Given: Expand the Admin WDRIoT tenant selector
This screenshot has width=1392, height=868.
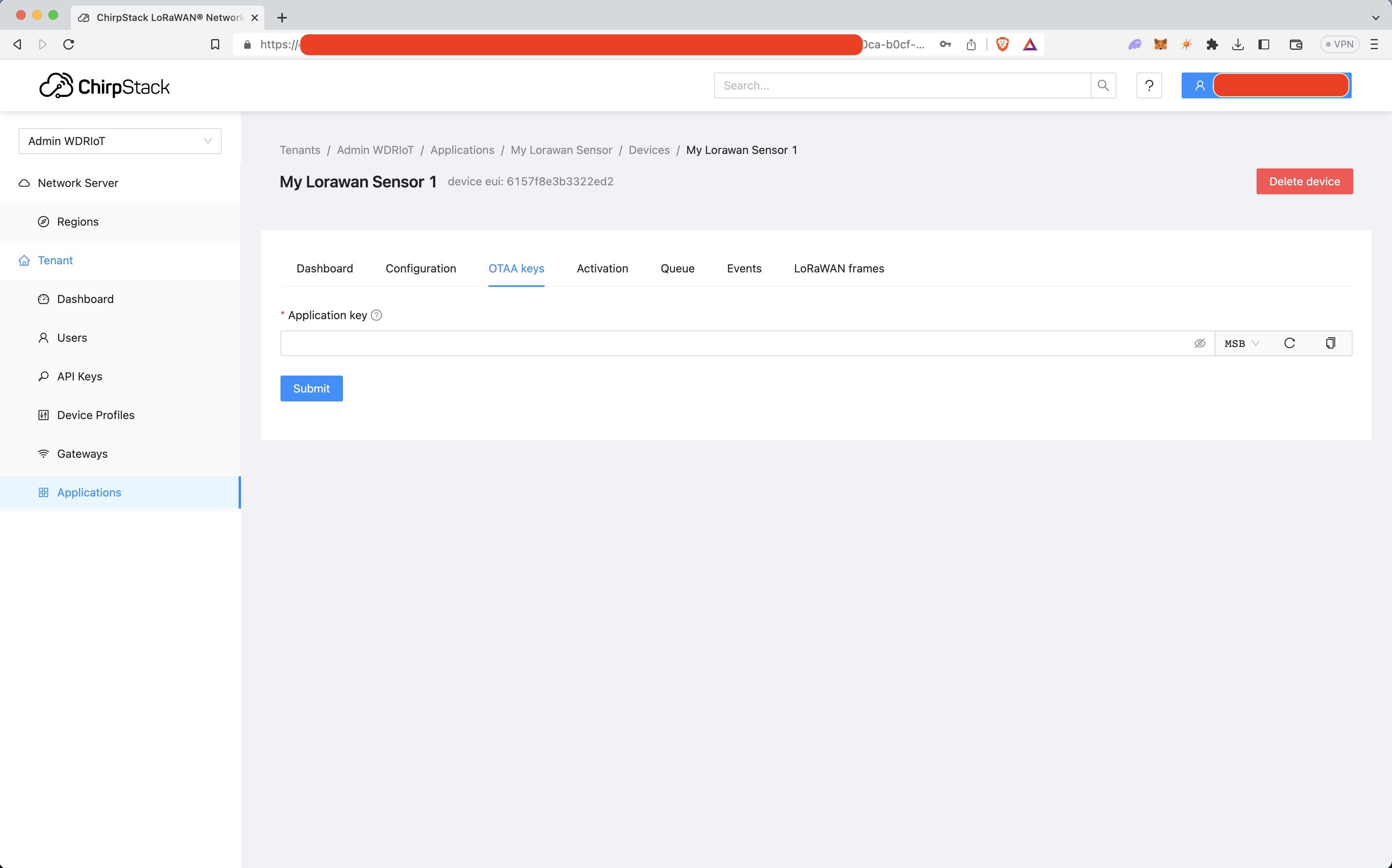Looking at the screenshot, I should pyautogui.click(x=120, y=141).
